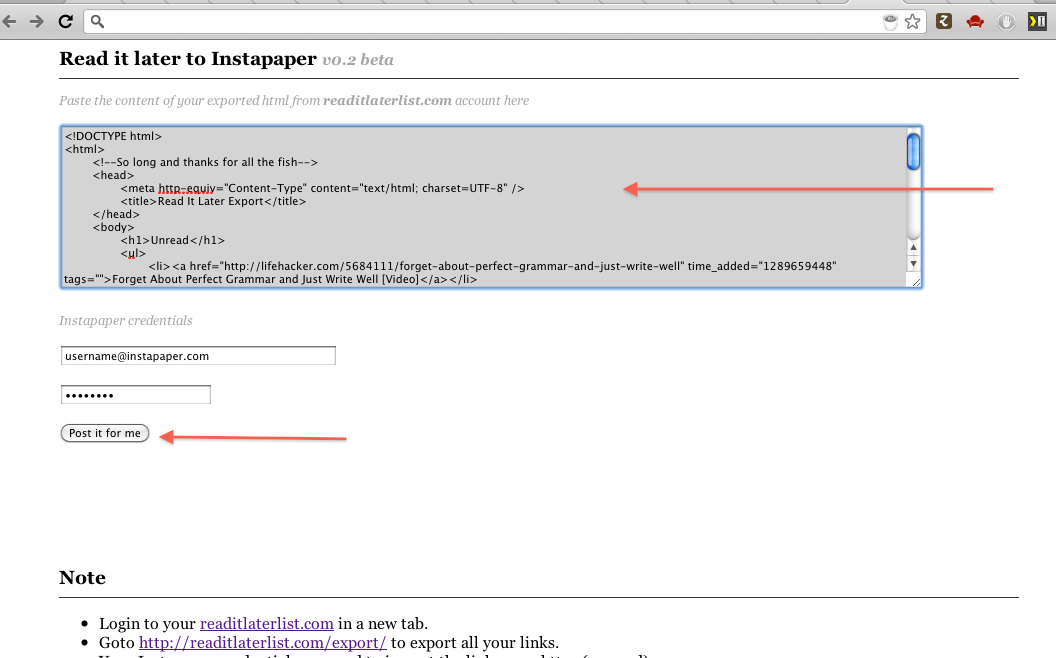
Task: Click the magnifier icon in the address bar
Action: pyautogui.click(x=98, y=22)
